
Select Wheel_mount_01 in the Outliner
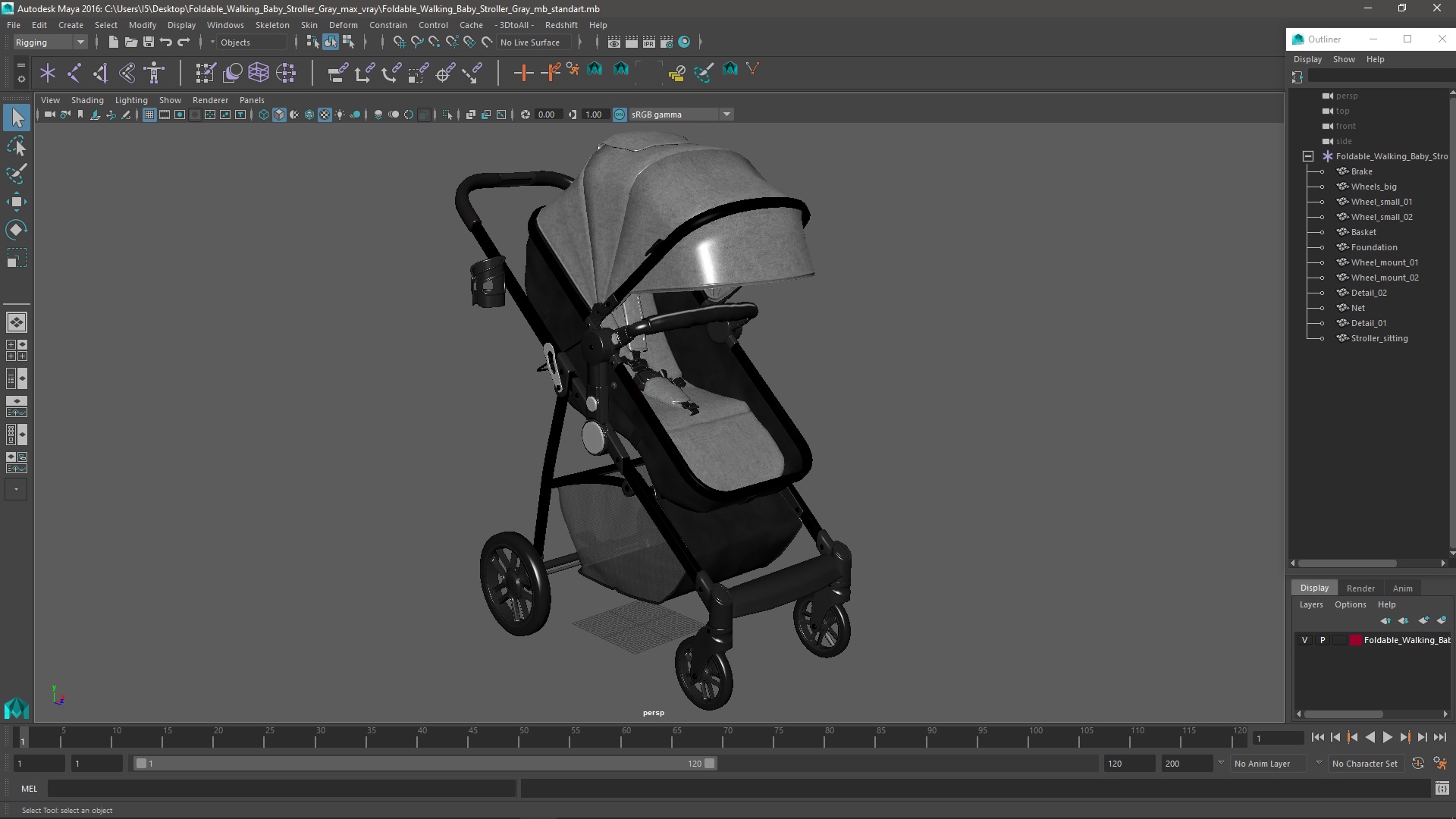point(1384,262)
